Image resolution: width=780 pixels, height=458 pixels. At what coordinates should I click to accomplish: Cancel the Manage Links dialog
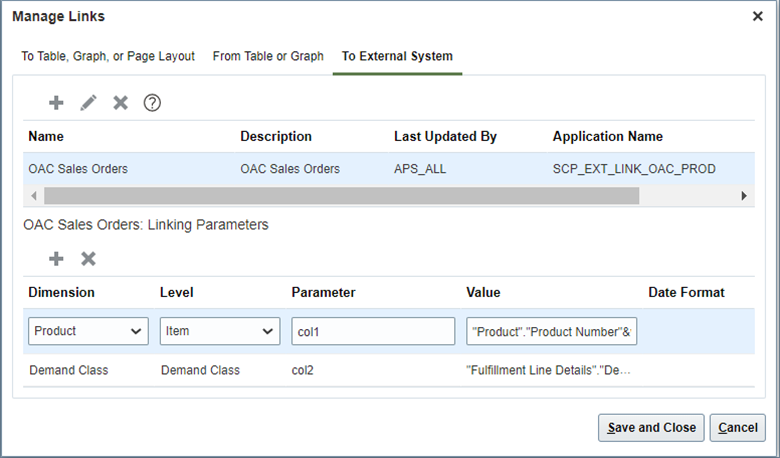pyautogui.click(x=738, y=427)
